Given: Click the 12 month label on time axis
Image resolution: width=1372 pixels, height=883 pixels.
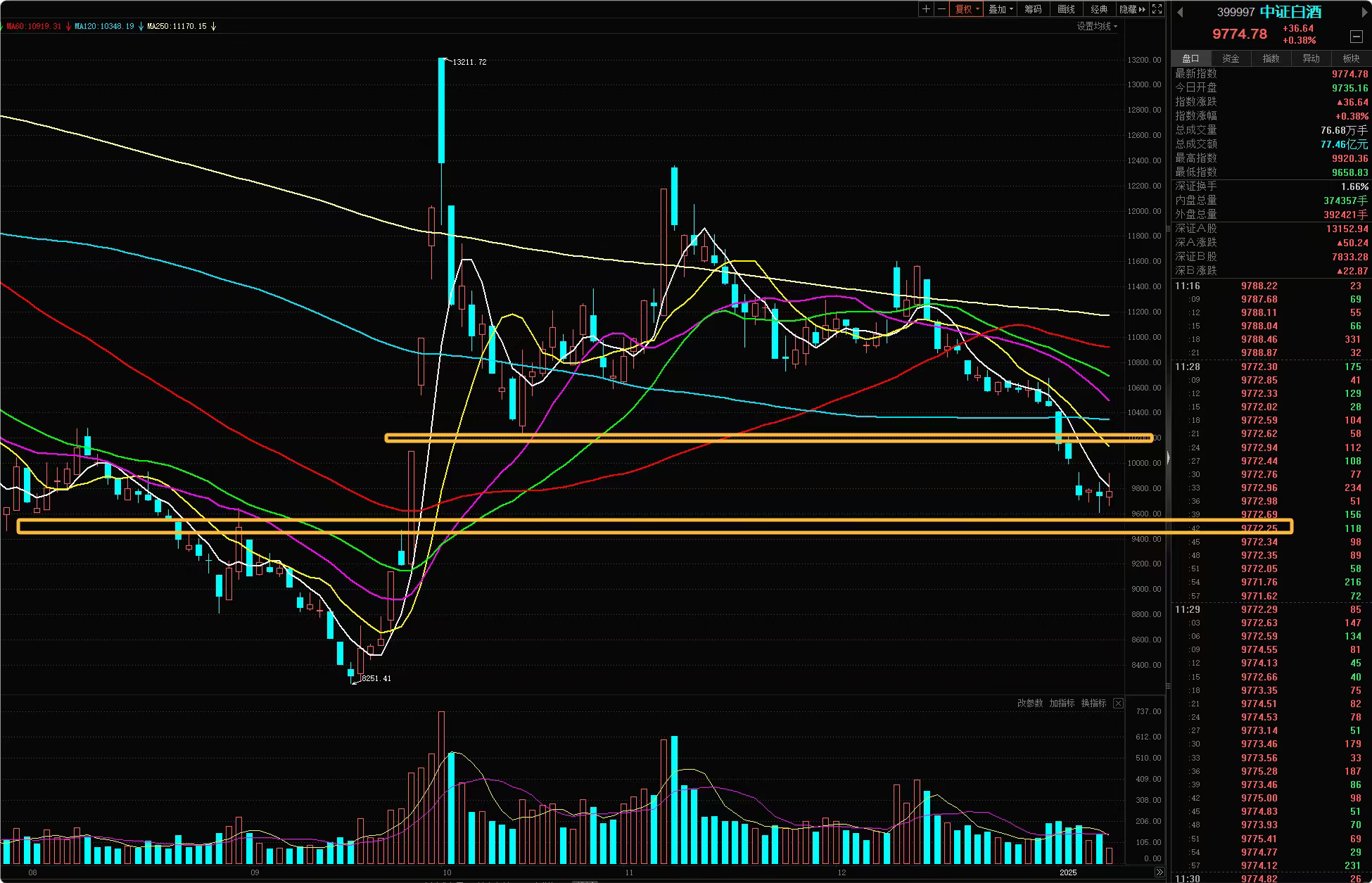Looking at the screenshot, I should click(x=841, y=872).
